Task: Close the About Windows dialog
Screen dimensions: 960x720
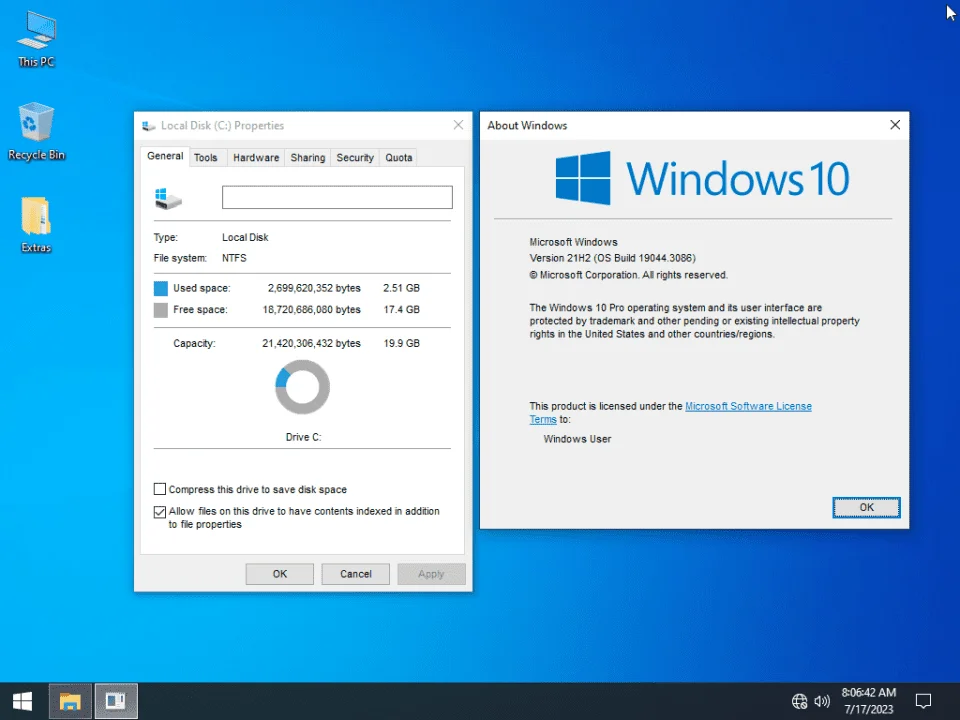Action: tap(894, 125)
